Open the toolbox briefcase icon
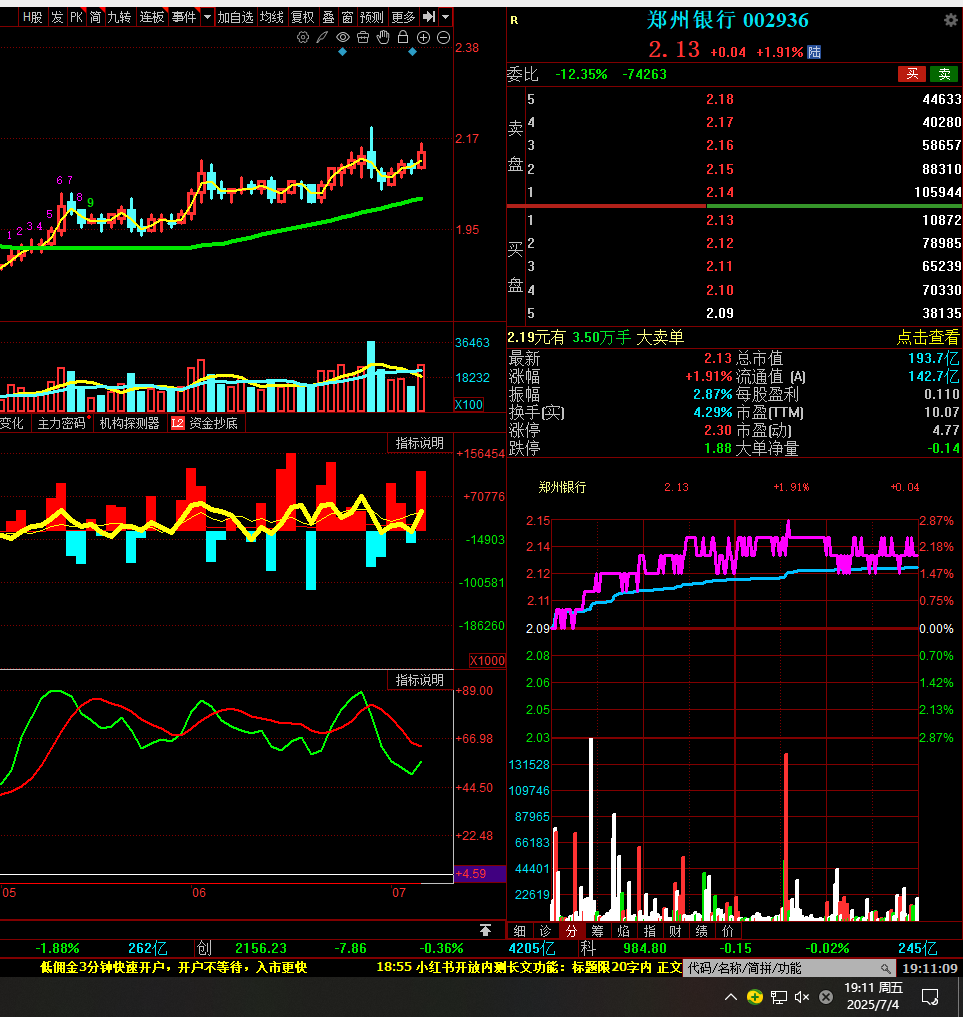This screenshot has width=963, height=1017. 363,38
